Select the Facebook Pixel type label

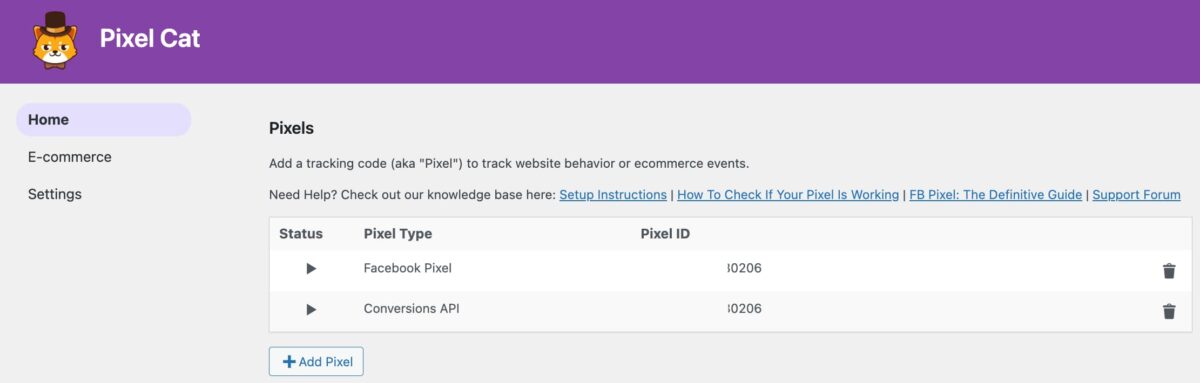point(408,268)
